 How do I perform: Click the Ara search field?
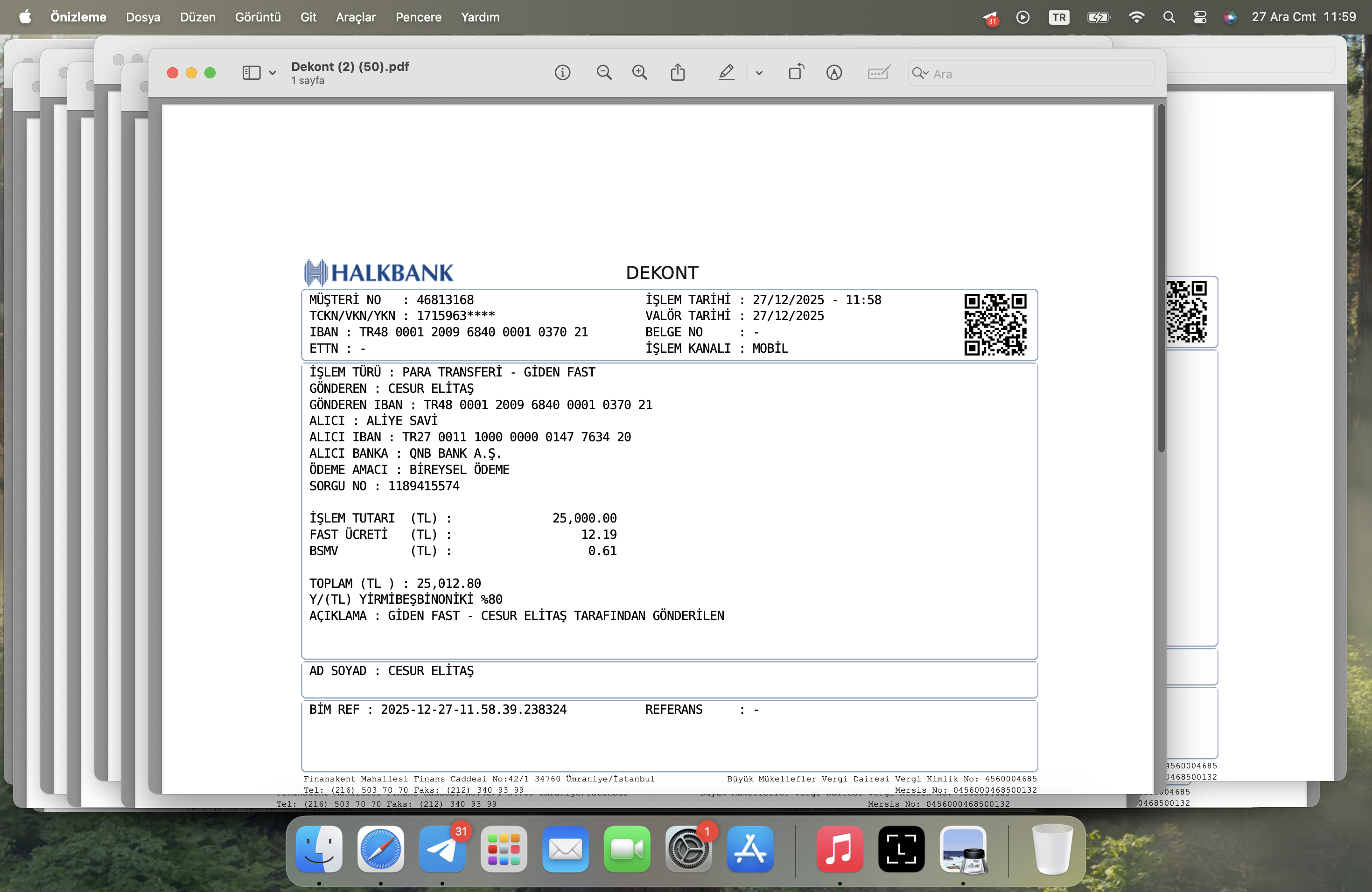click(x=1031, y=73)
